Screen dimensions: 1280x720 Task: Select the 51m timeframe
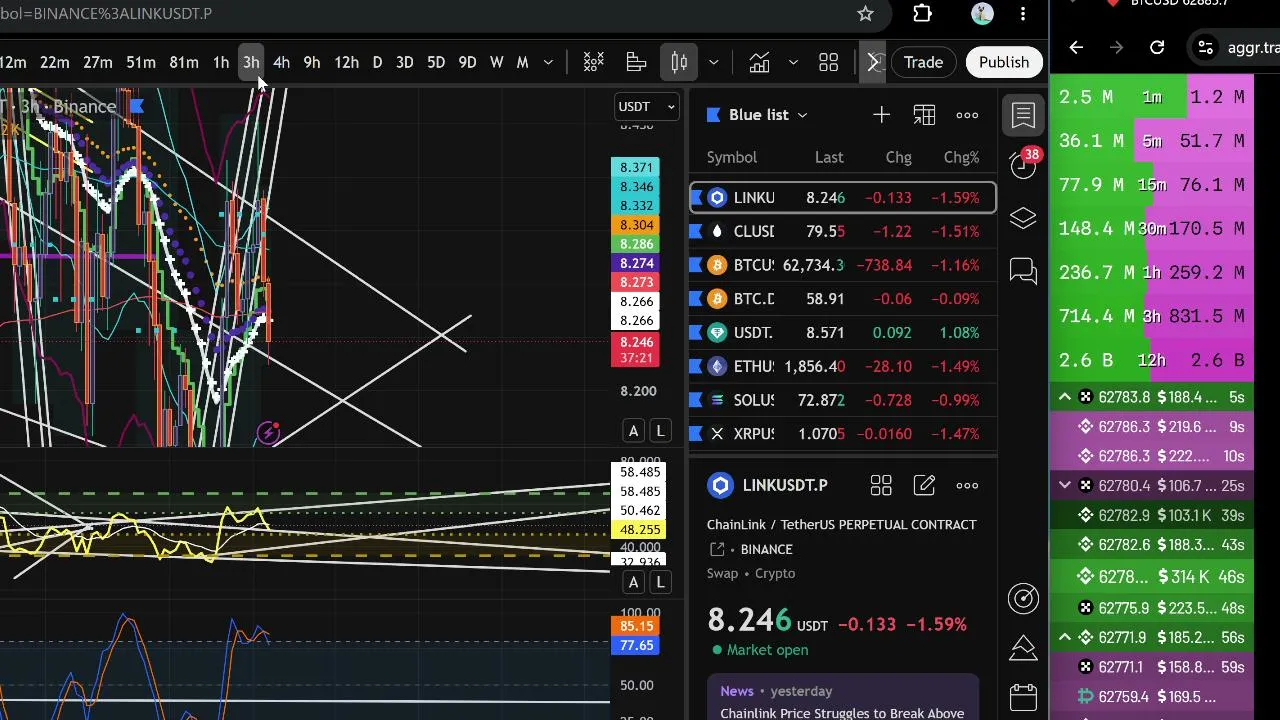[x=140, y=63]
